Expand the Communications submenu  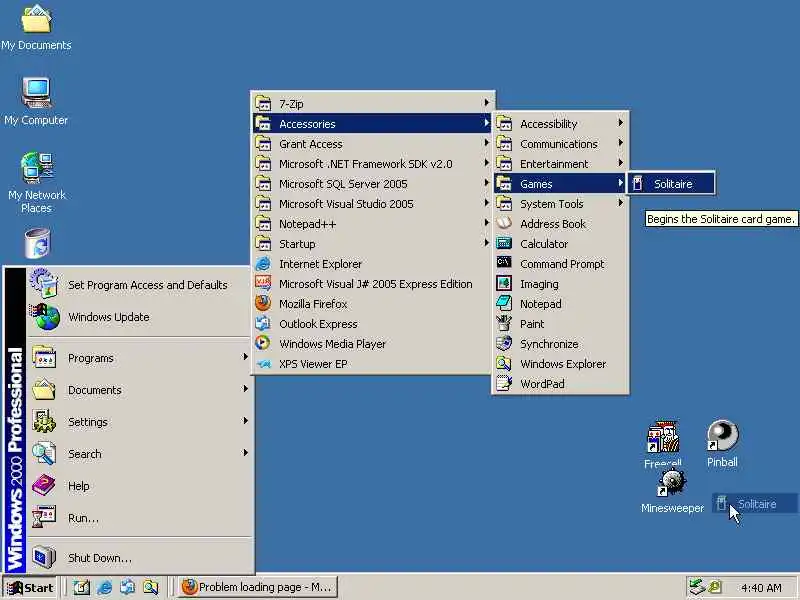[560, 144]
